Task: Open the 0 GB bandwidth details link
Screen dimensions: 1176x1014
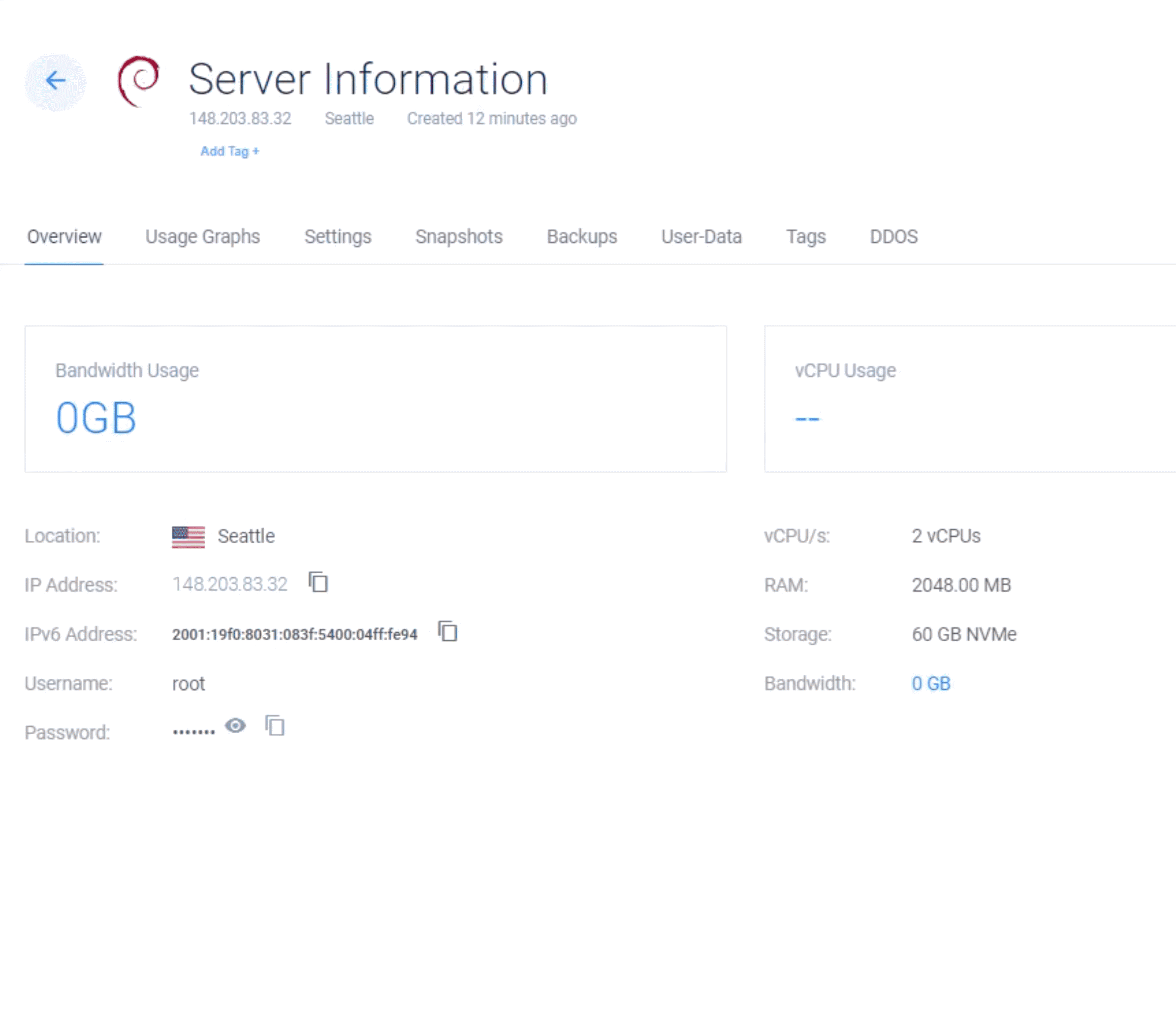Action: [x=931, y=684]
